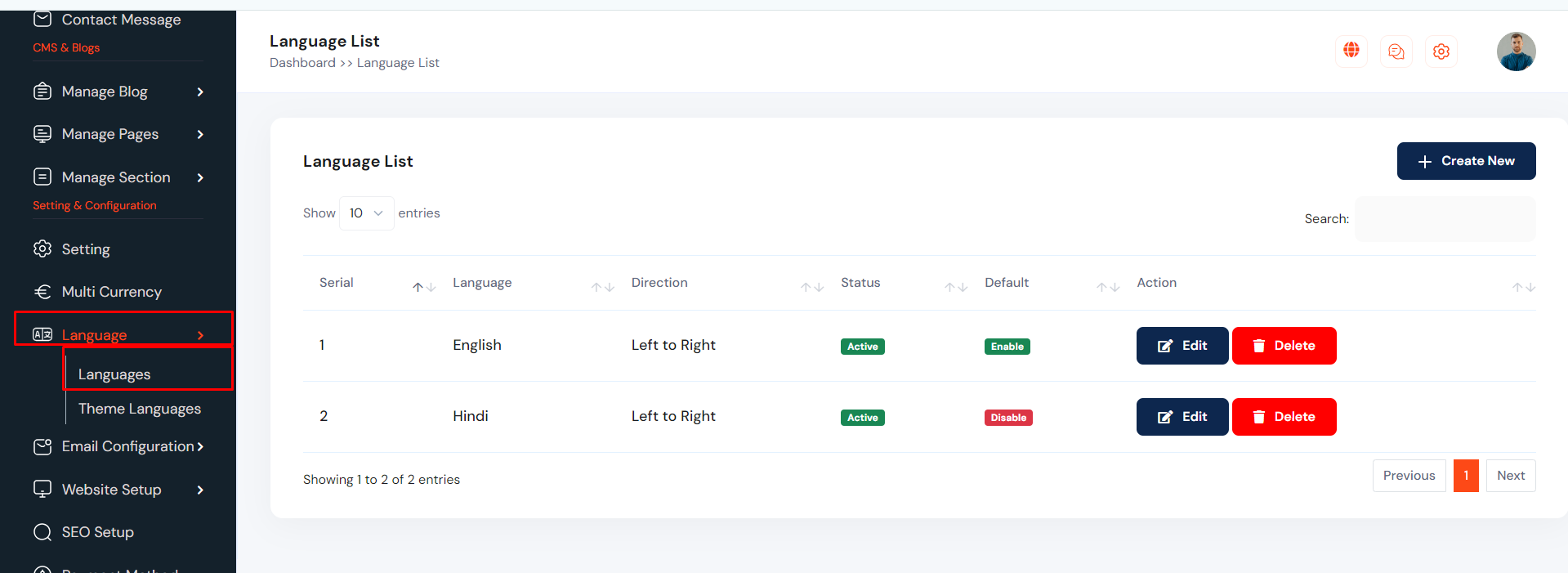Sort by Language column arrows icon

[602, 287]
